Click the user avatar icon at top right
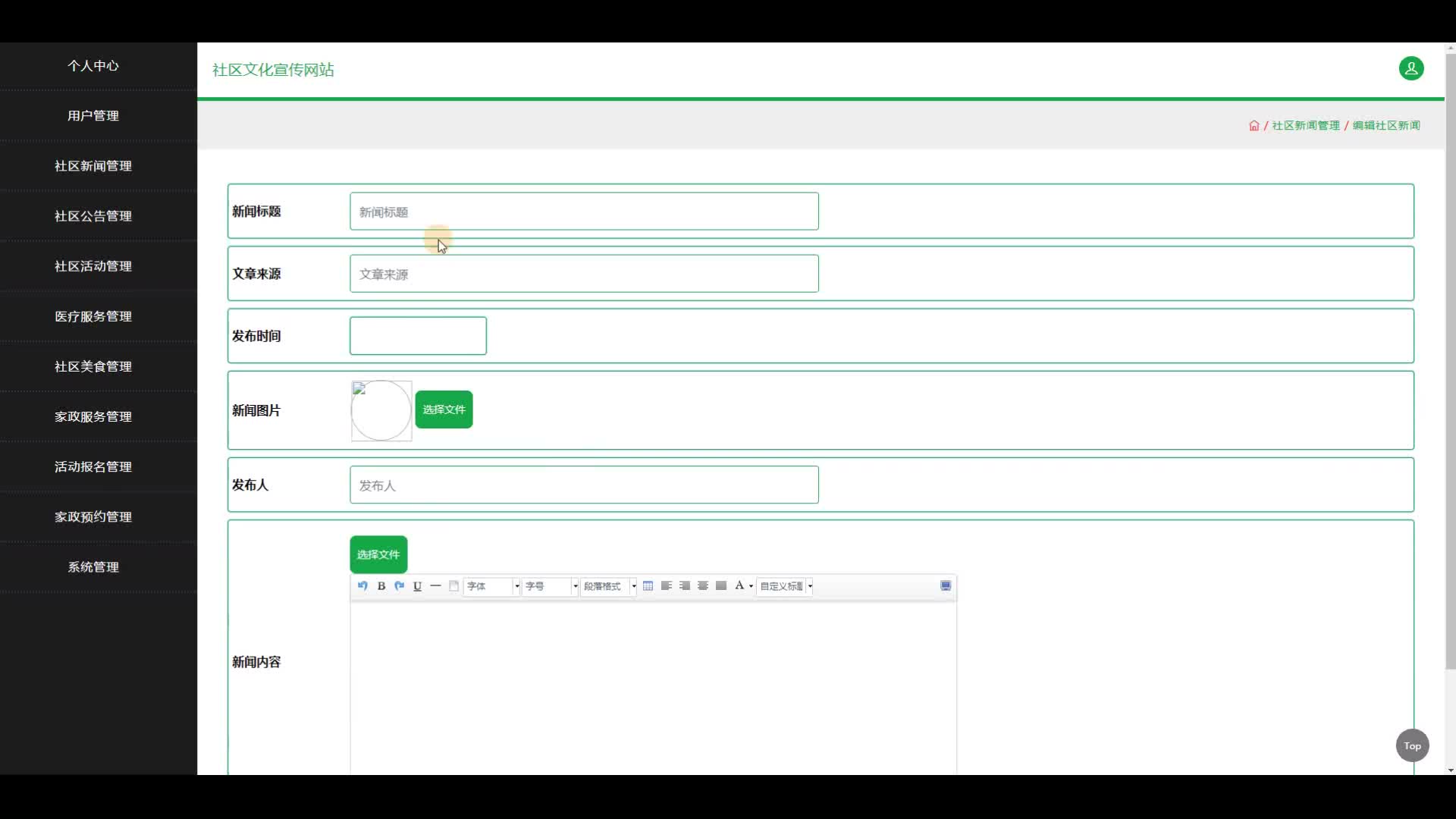The width and height of the screenshot is (1456, 819). (x=1411, y=68)
